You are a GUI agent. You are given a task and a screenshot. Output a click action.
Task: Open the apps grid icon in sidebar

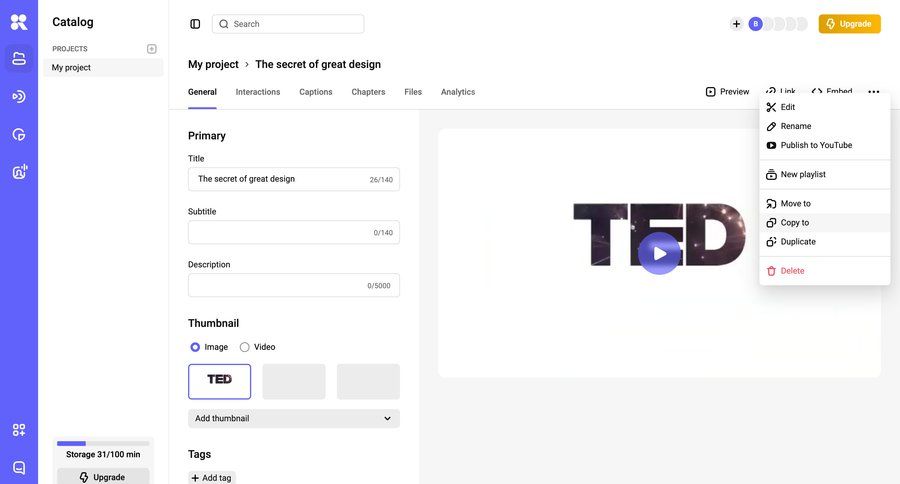pyautogui.click(x=19, y=430)
